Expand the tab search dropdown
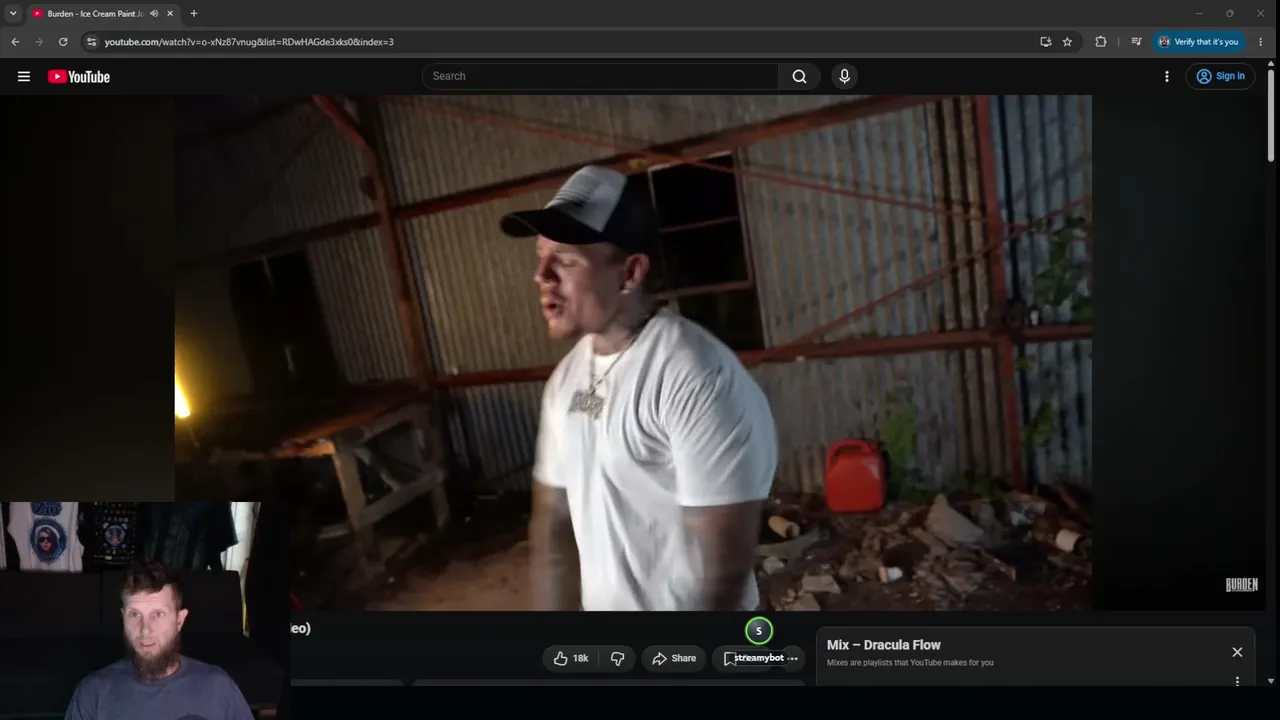The width and height of the screenshot is (1280, 720). pos(13,13)
